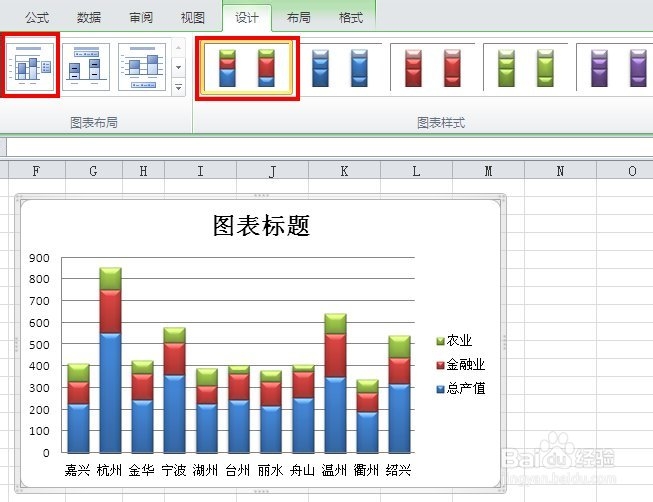Screen dimensions: 653x502
Task: Apply the blue chart style
Action: [339, 68]
